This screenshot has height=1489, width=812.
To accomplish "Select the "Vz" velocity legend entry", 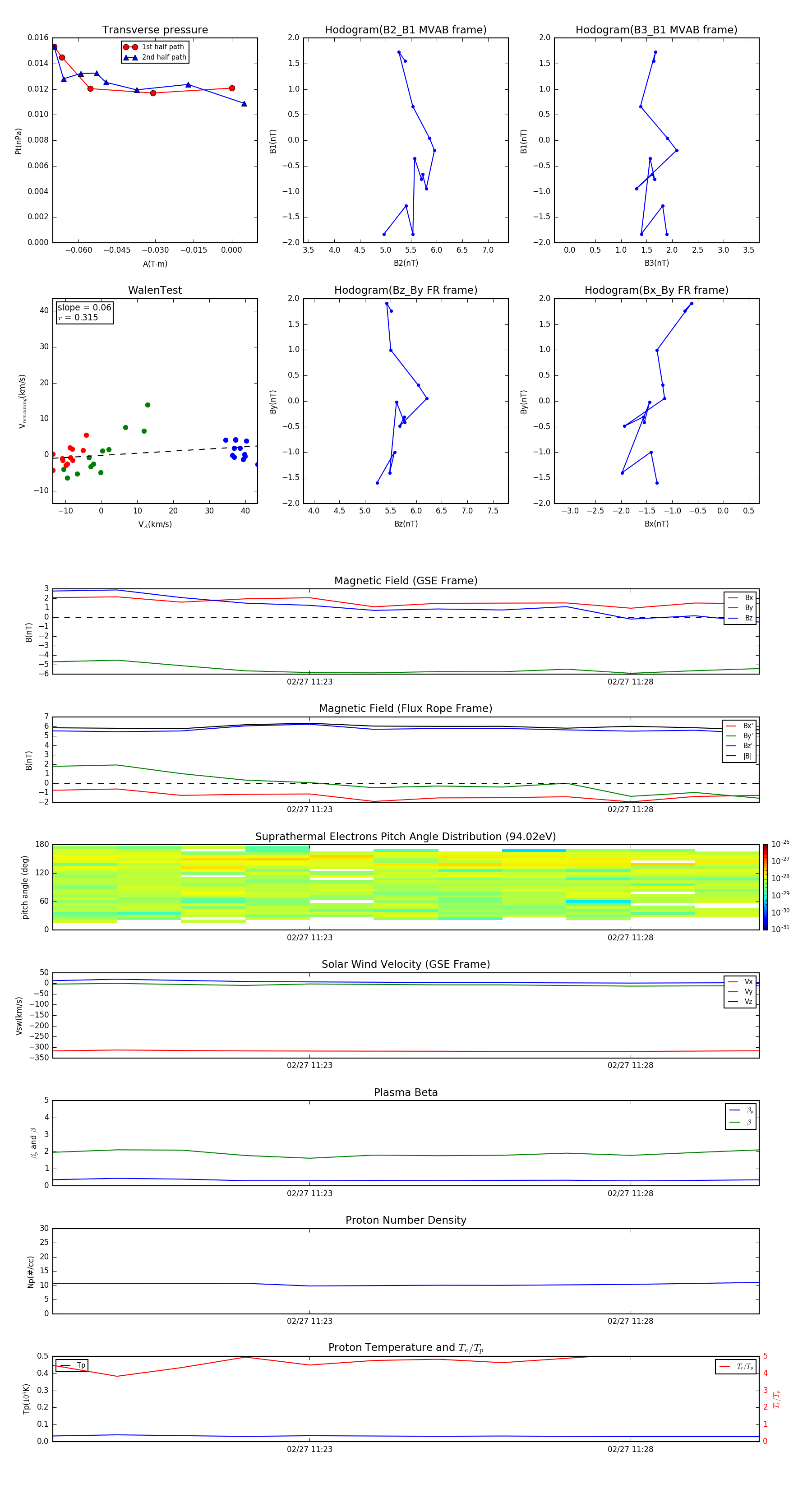I will tap(740, 1001).
